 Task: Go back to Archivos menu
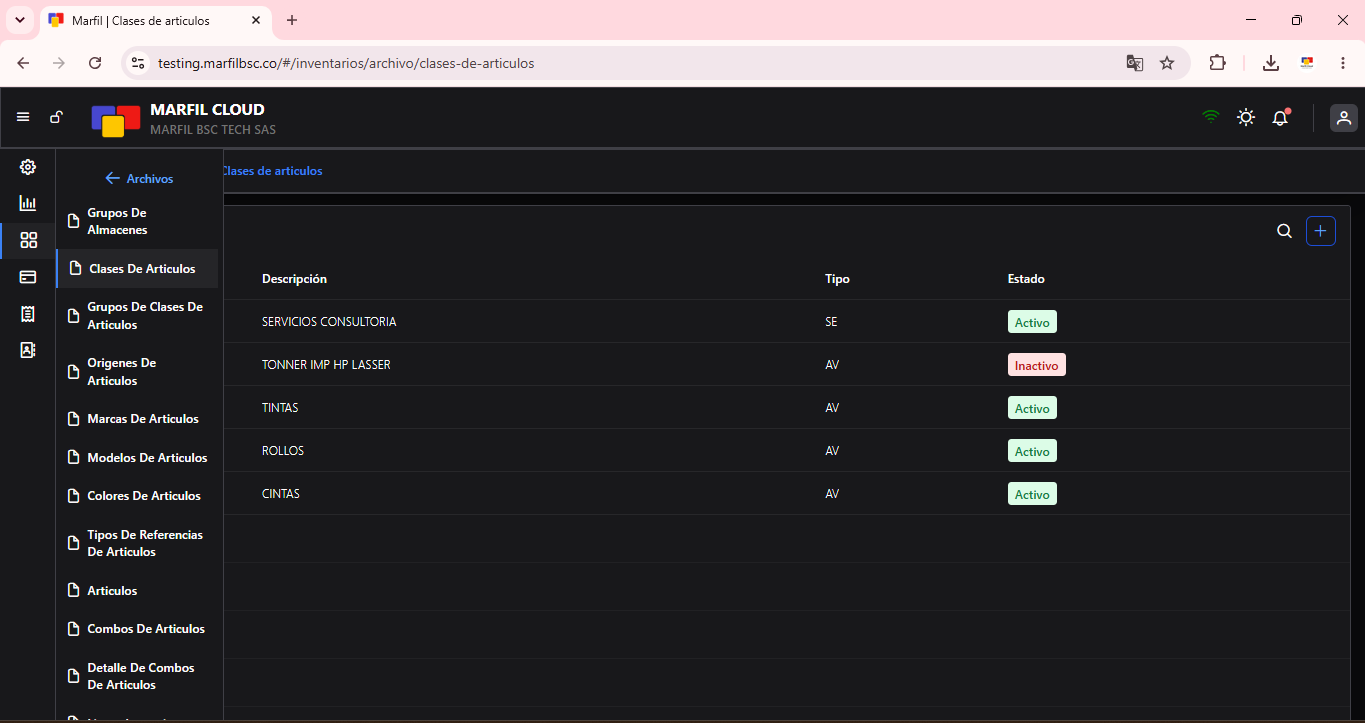pos(139,179)
